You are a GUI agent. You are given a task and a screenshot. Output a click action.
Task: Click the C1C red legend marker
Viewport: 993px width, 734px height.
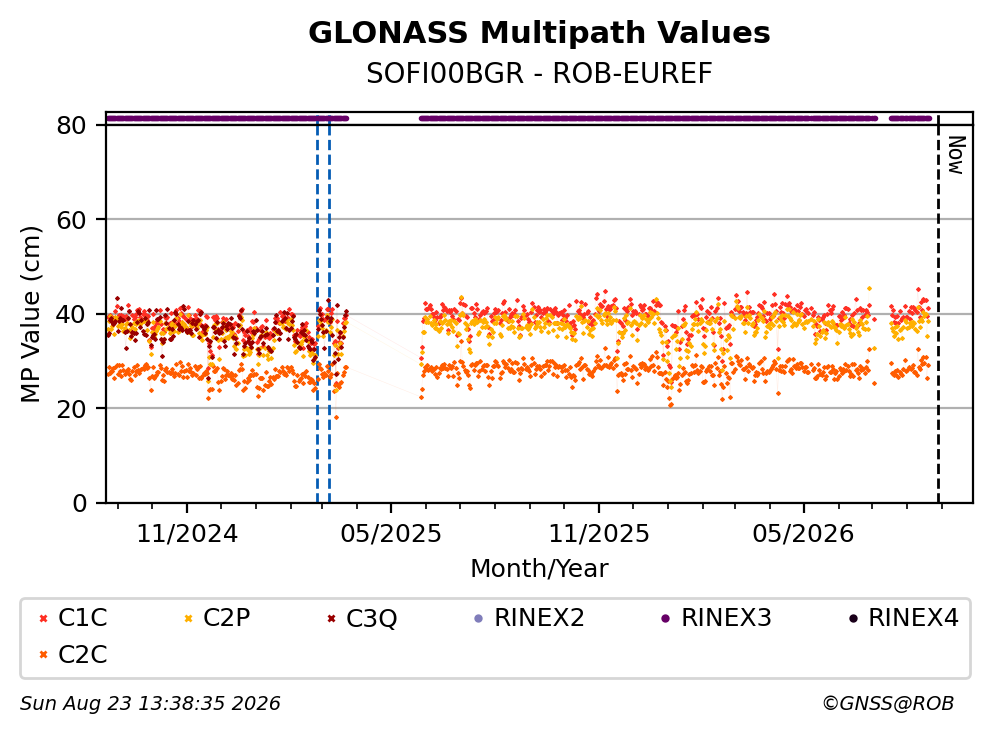click(44, 618)
